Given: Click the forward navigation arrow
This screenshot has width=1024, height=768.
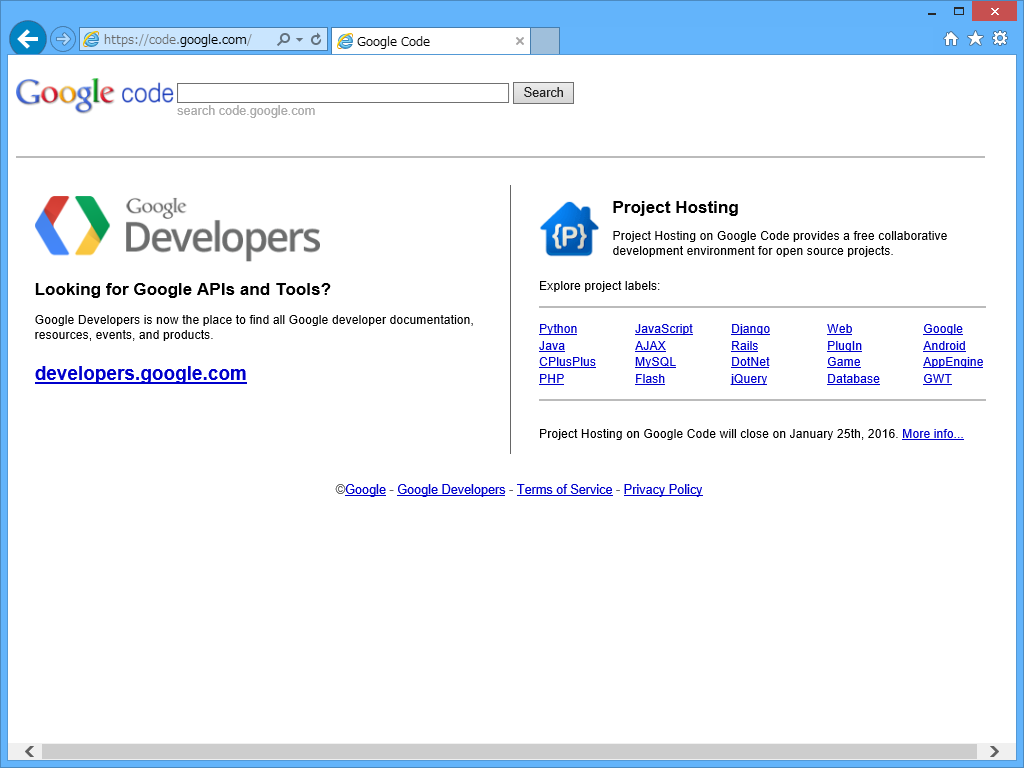Looking at the screenshot, I should coord(62,40).
